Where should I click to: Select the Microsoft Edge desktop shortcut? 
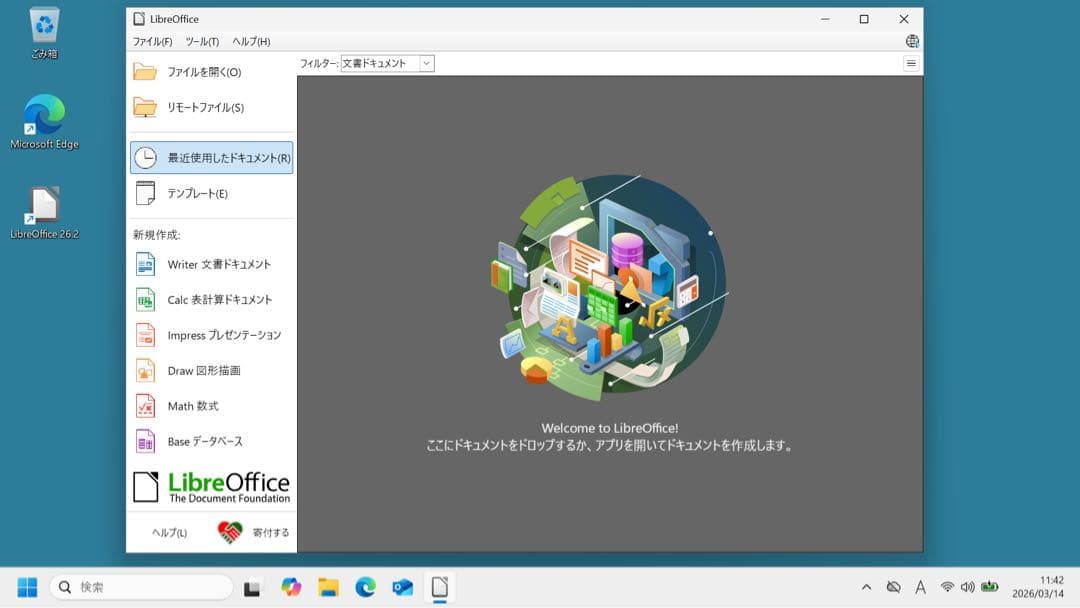pyautogui.click(x=44, y=122)
